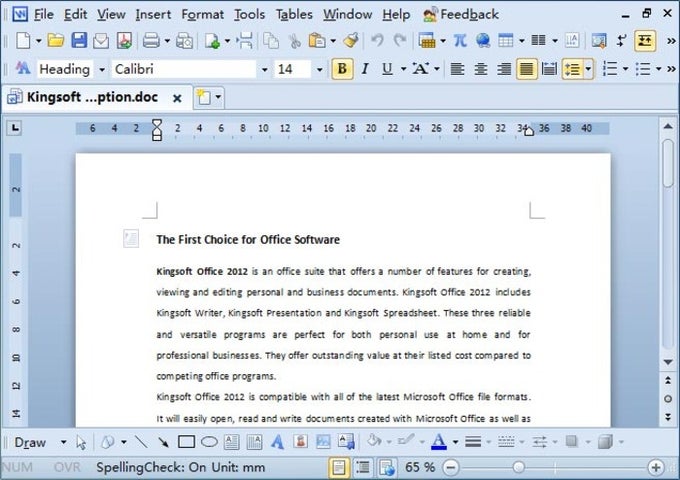Redo the last action
Image resolution: width=680 pixels, height=480 pixels.
point(399,41)
